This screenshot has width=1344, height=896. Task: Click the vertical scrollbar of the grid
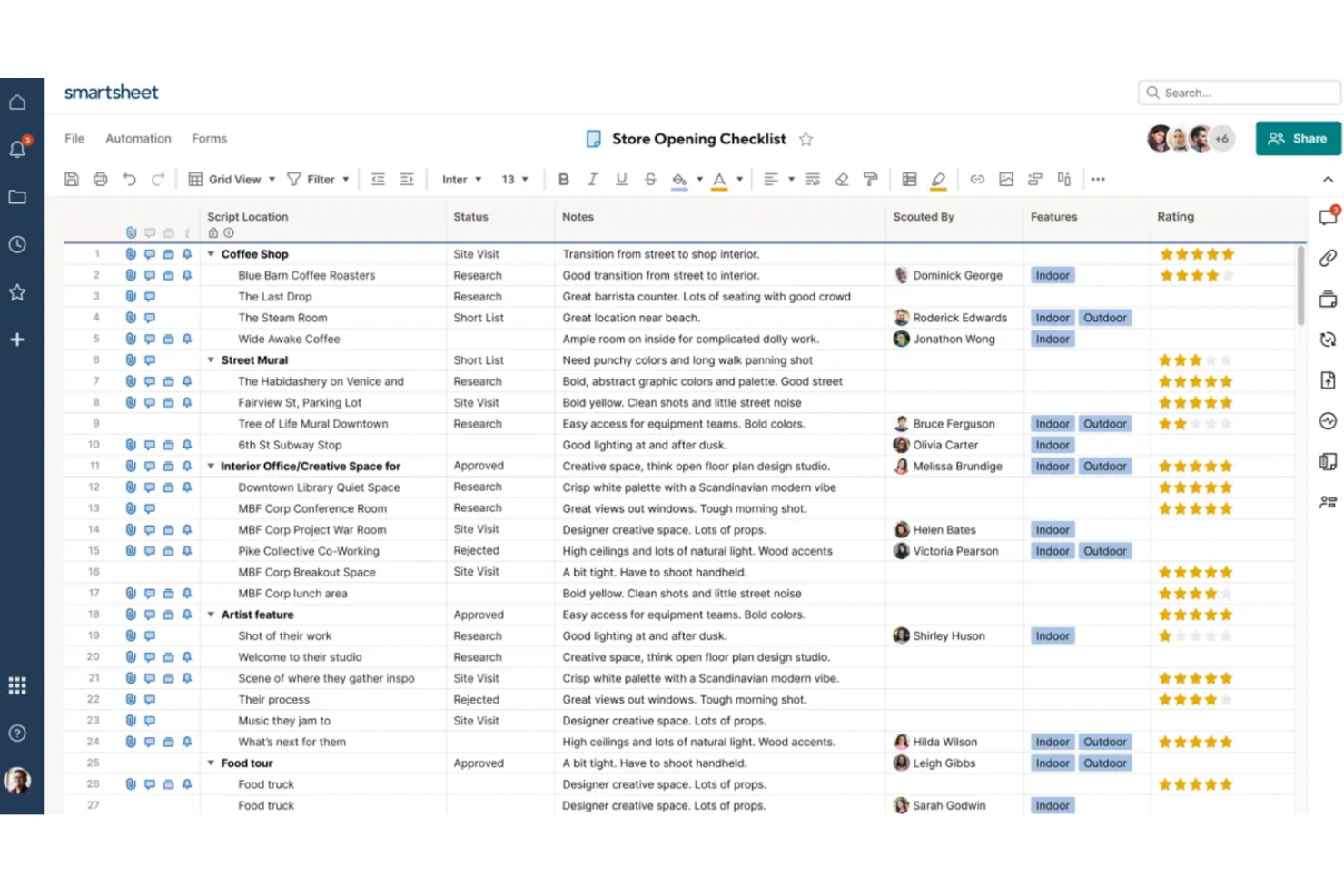1301,286
